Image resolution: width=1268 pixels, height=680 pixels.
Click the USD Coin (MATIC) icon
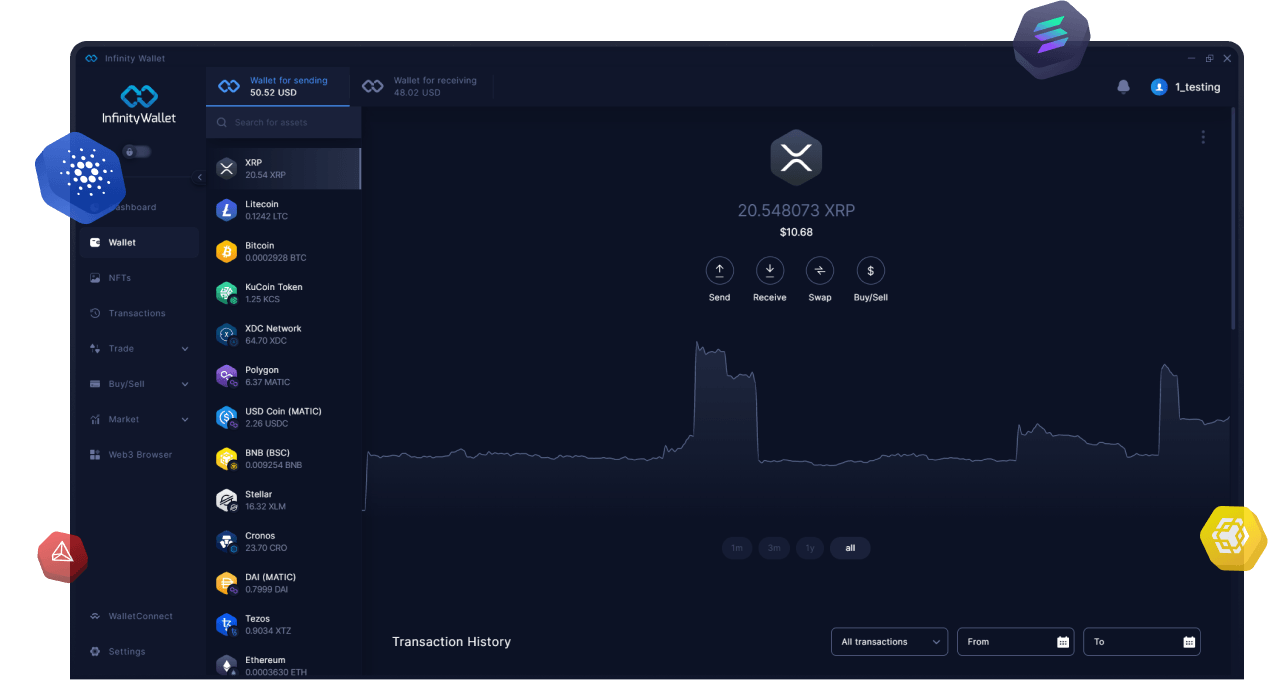point(227,417)
